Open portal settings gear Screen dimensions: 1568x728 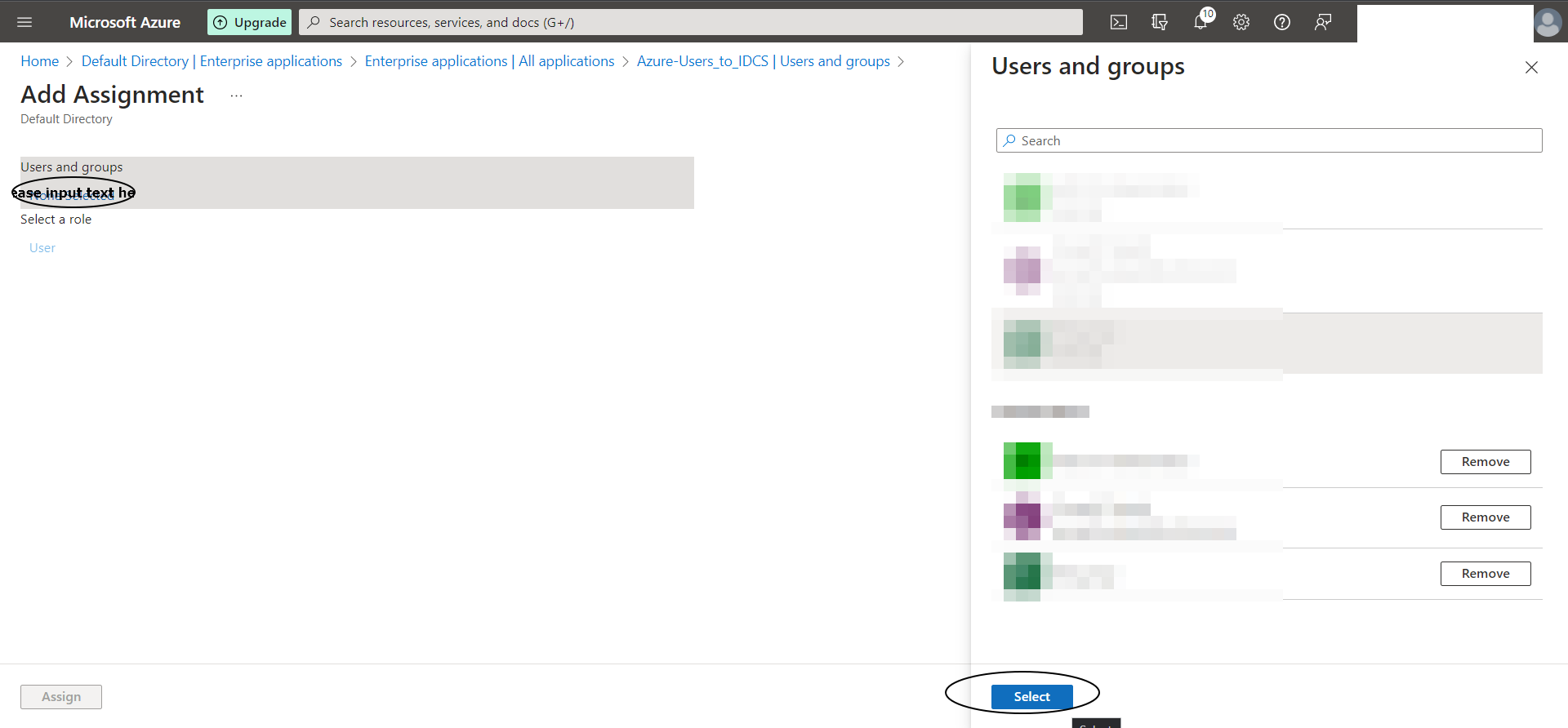pyautogui.click(x=1241, y=22)
